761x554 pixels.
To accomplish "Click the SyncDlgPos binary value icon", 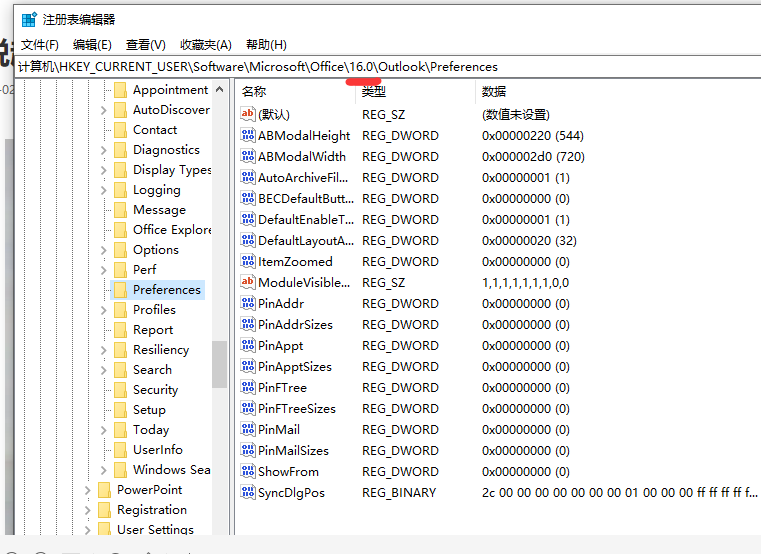I will coord(249,492).
